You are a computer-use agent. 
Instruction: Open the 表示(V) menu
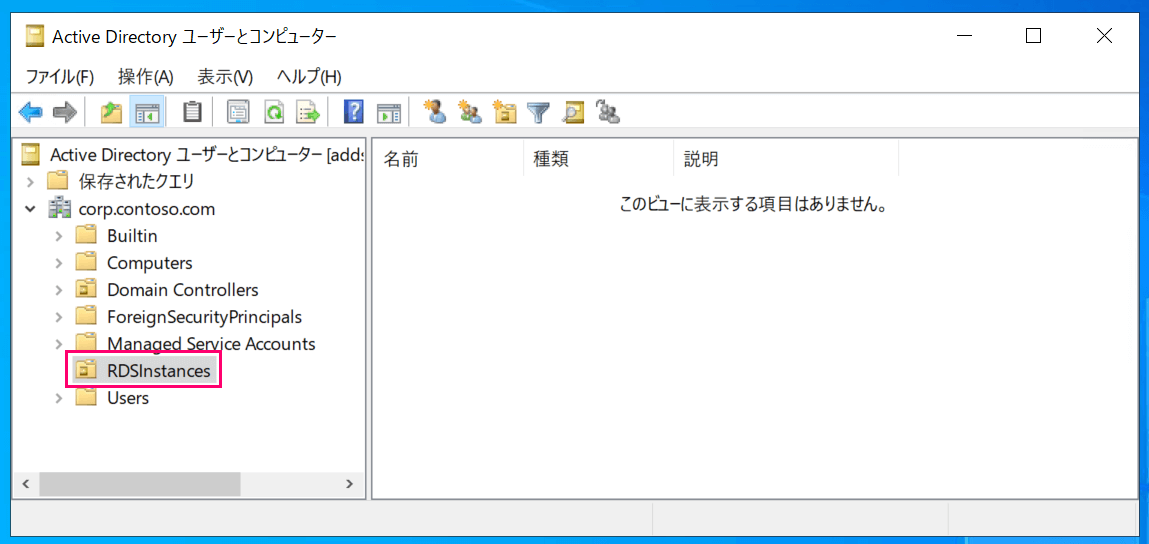pyautogui.click(x=225, y=76)
